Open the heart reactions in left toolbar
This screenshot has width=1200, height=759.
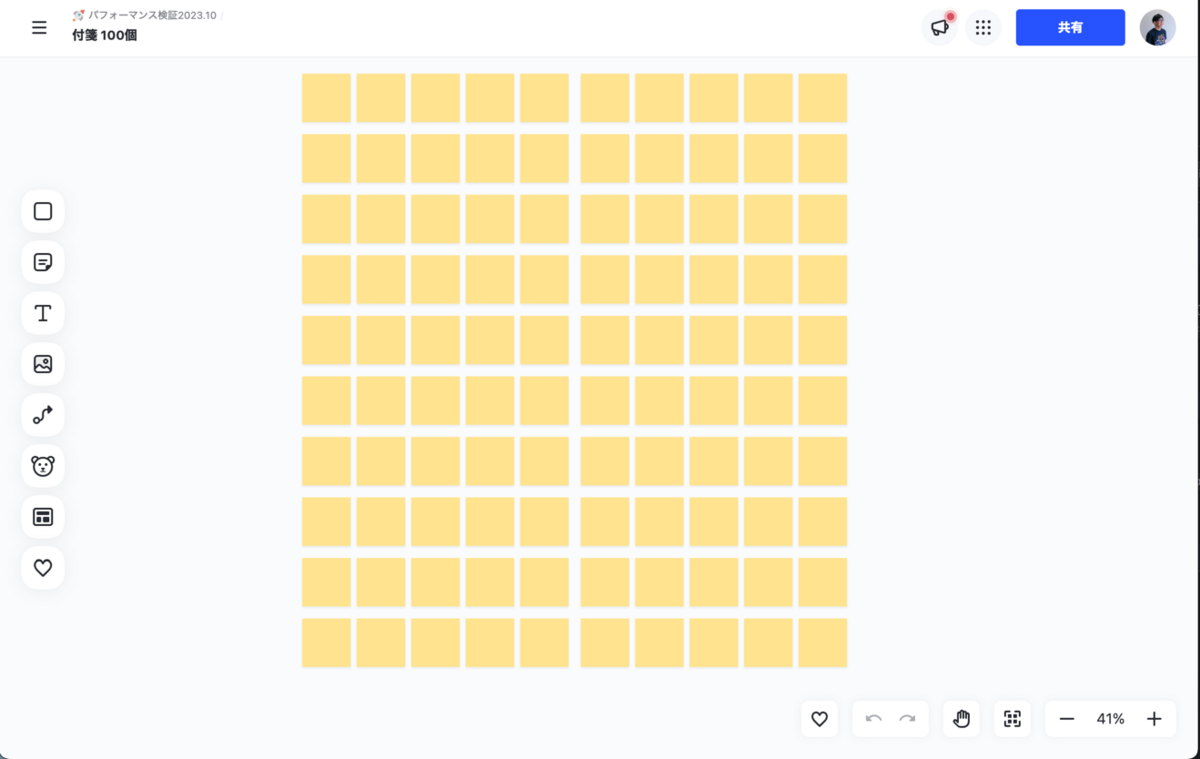click(43, 568)
